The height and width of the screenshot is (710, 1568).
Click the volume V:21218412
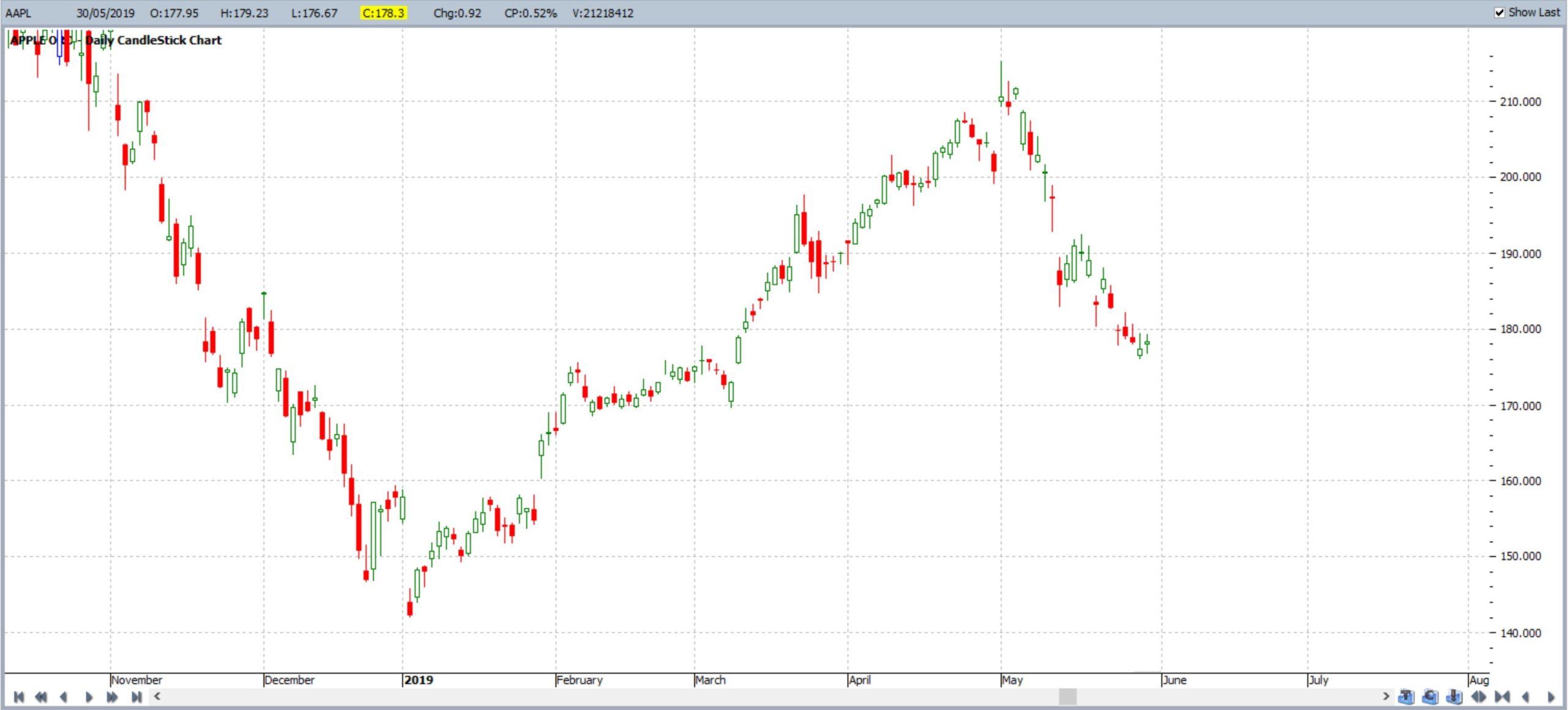click(603, 13)
